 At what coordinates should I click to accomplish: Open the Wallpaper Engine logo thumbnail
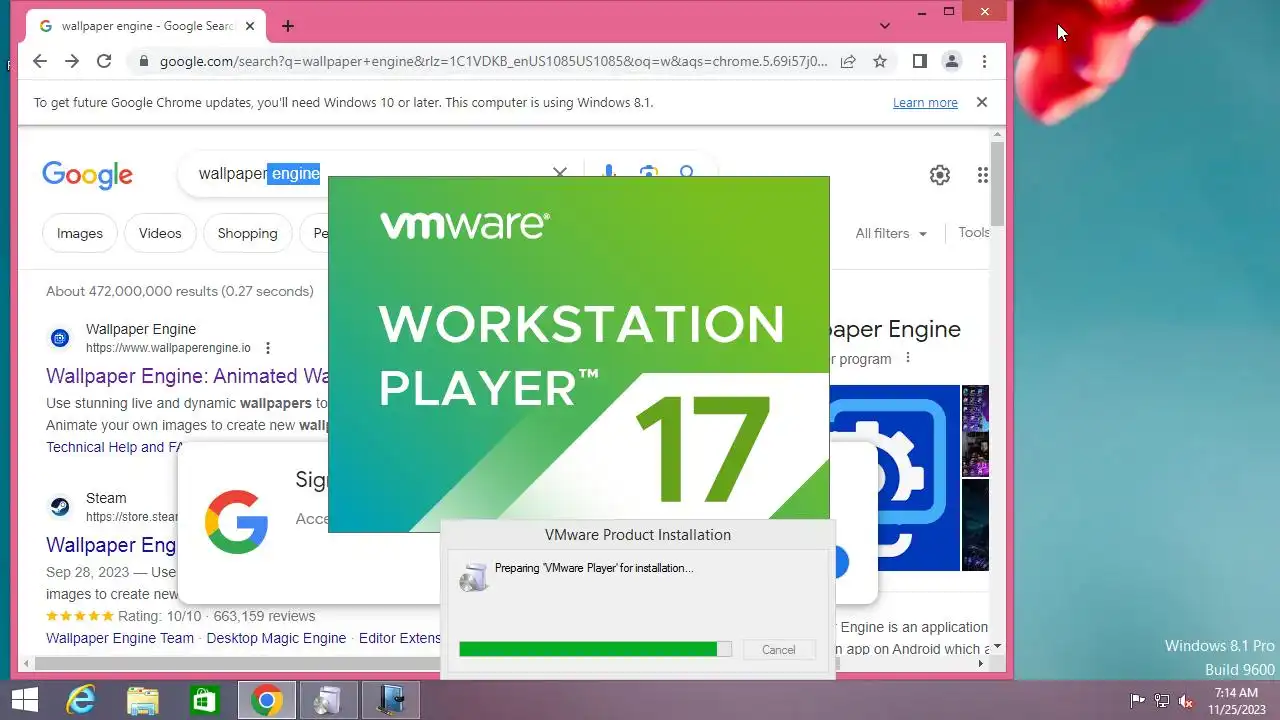tap(895, 478)
